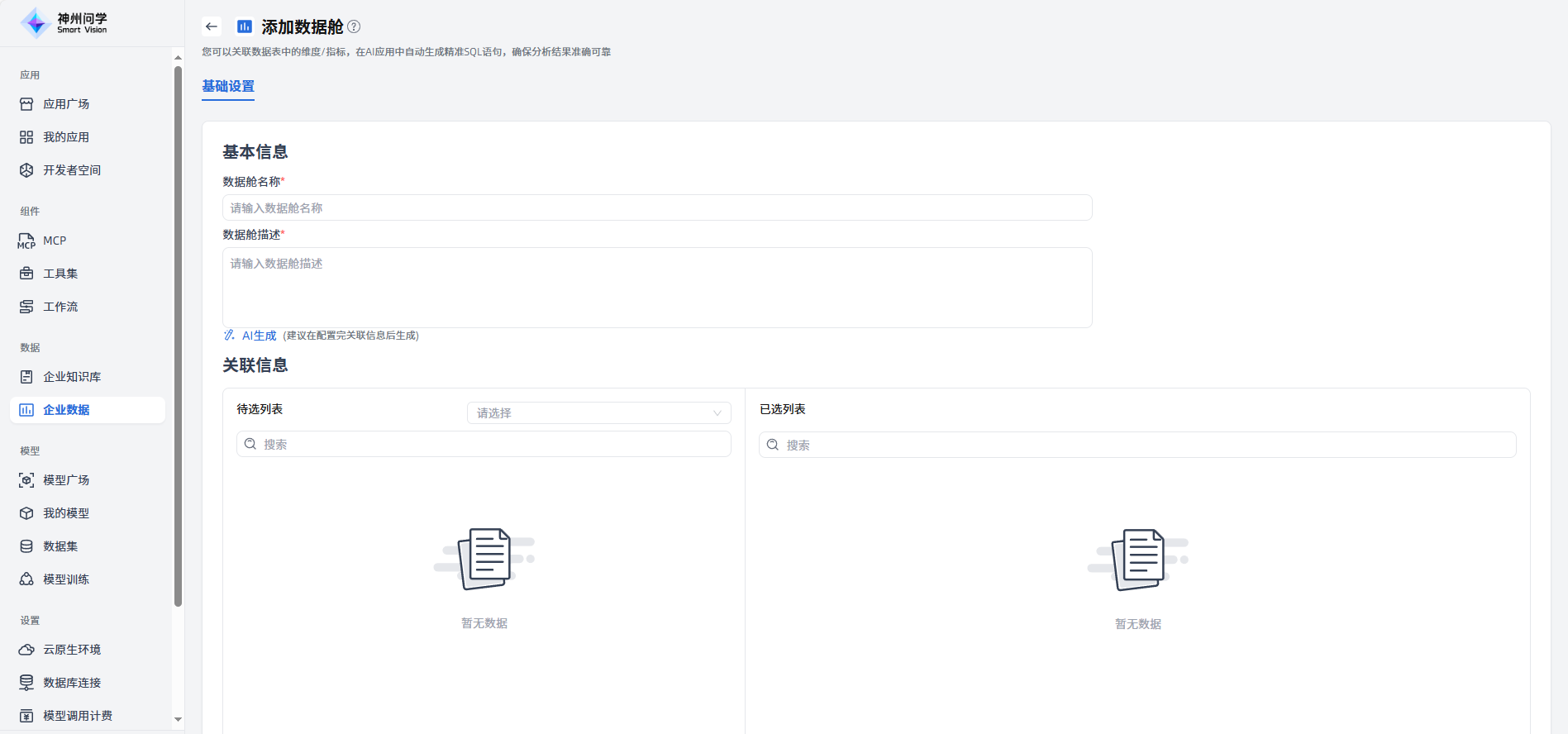The width and height of the screenshot is (1568, 734).
Task: Click the back arrow button
Action: (x=212, y=26)
